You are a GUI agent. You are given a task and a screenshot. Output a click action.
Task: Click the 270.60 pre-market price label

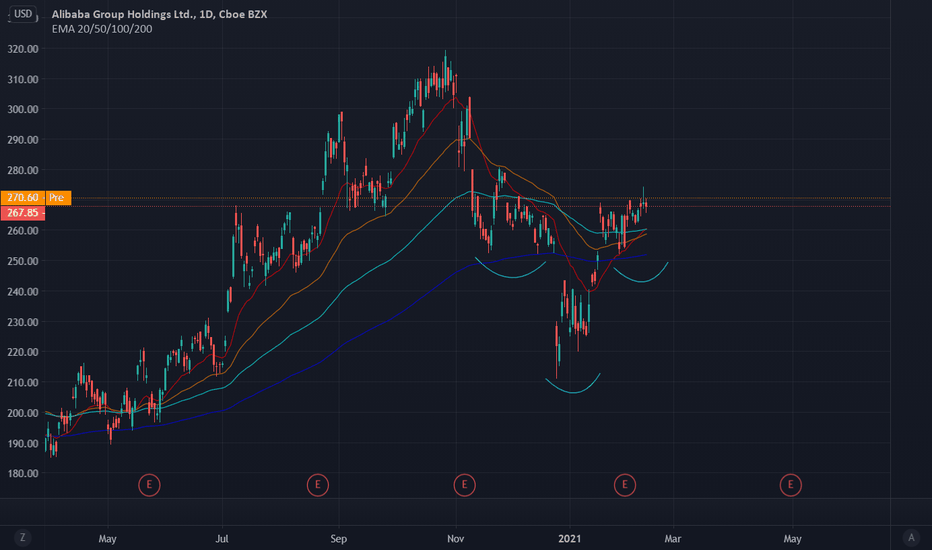[x=23, y=197]
